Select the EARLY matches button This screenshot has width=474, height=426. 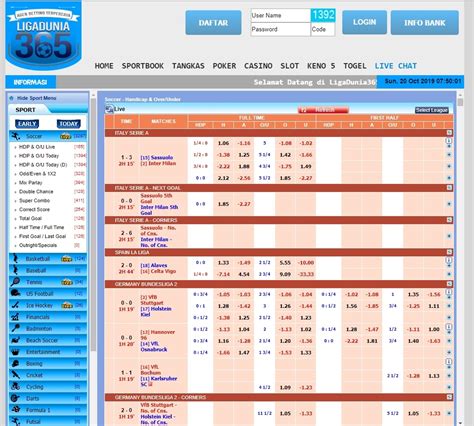tap(27, 124)
